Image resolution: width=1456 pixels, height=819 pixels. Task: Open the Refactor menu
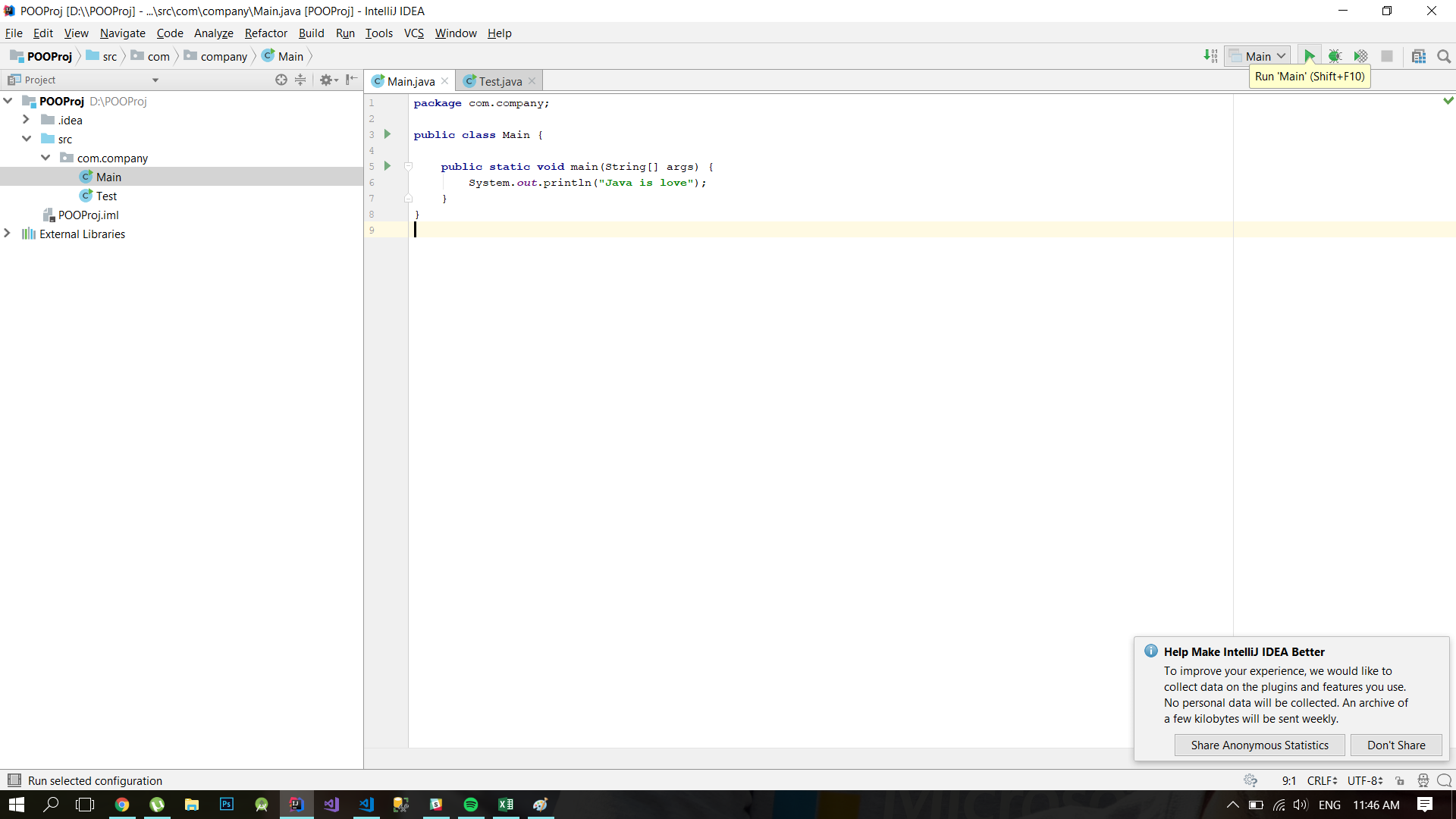(x=265, y=33)
